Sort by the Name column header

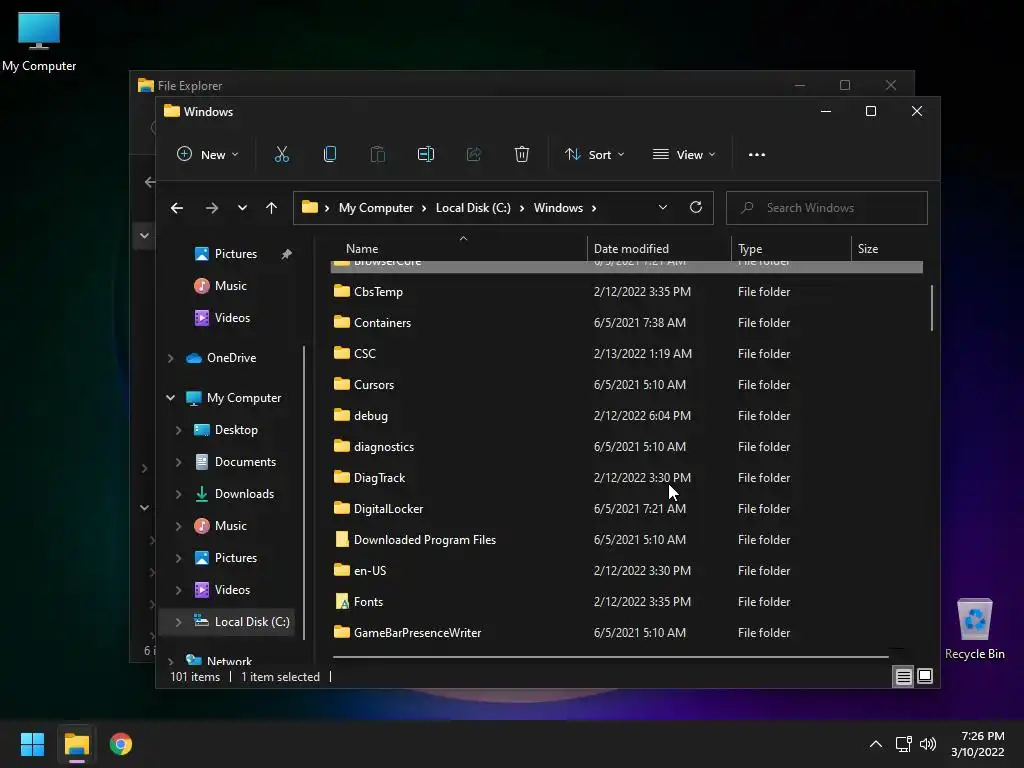click(x=362, y=249)
